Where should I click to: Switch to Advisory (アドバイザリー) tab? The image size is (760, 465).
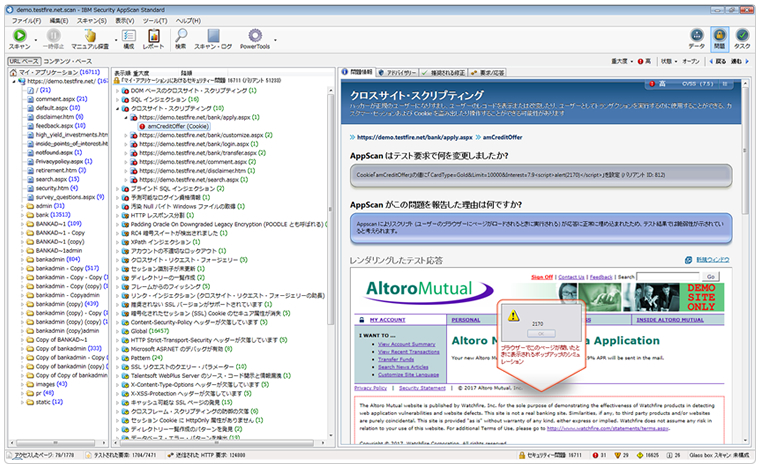click(397, 72)
